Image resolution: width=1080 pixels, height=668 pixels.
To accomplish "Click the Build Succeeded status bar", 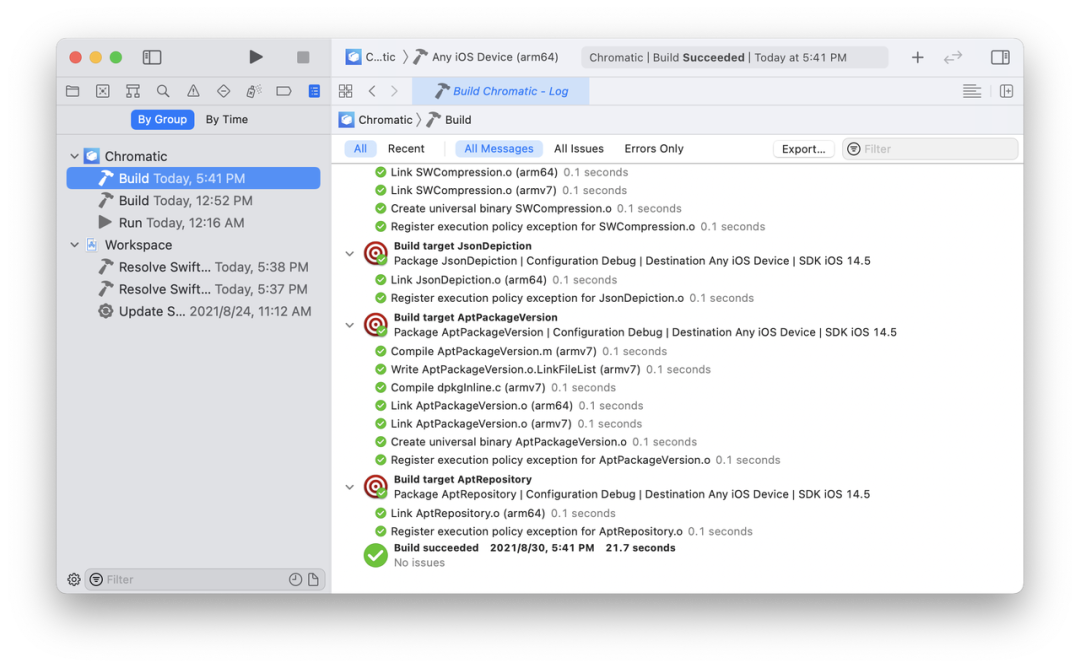I will [x=734, y=57].
